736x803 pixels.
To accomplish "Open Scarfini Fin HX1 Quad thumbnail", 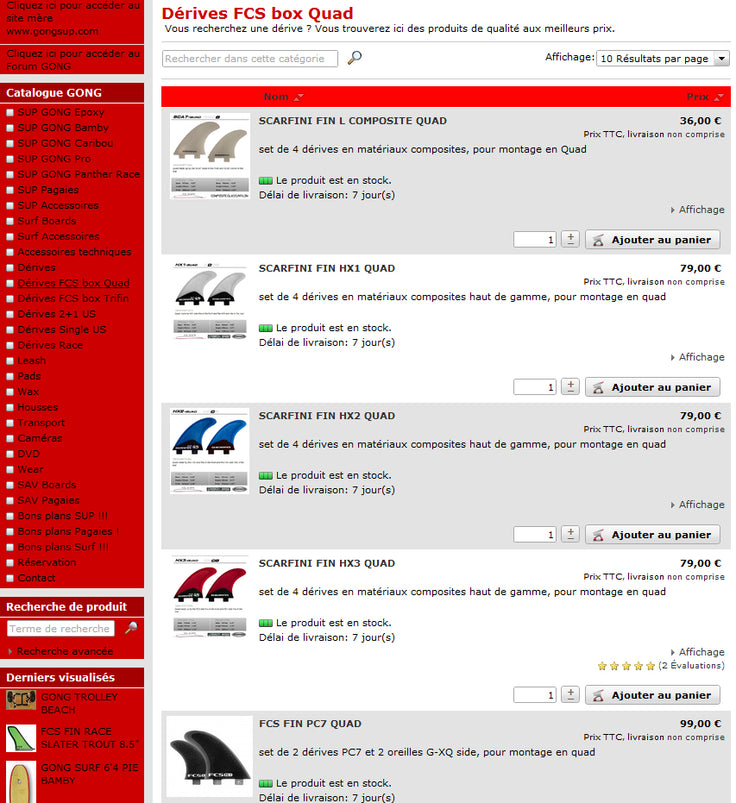I will click(x=210, y=301).
